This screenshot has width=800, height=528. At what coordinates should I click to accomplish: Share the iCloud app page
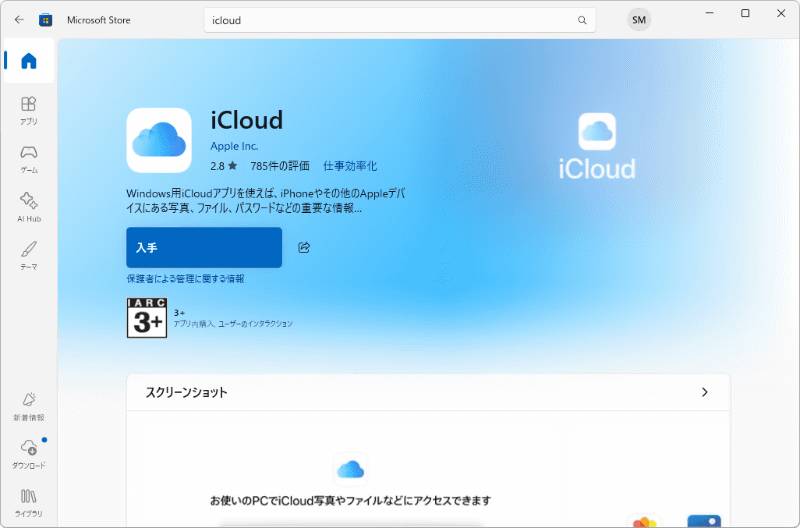(x=304, y=247)
